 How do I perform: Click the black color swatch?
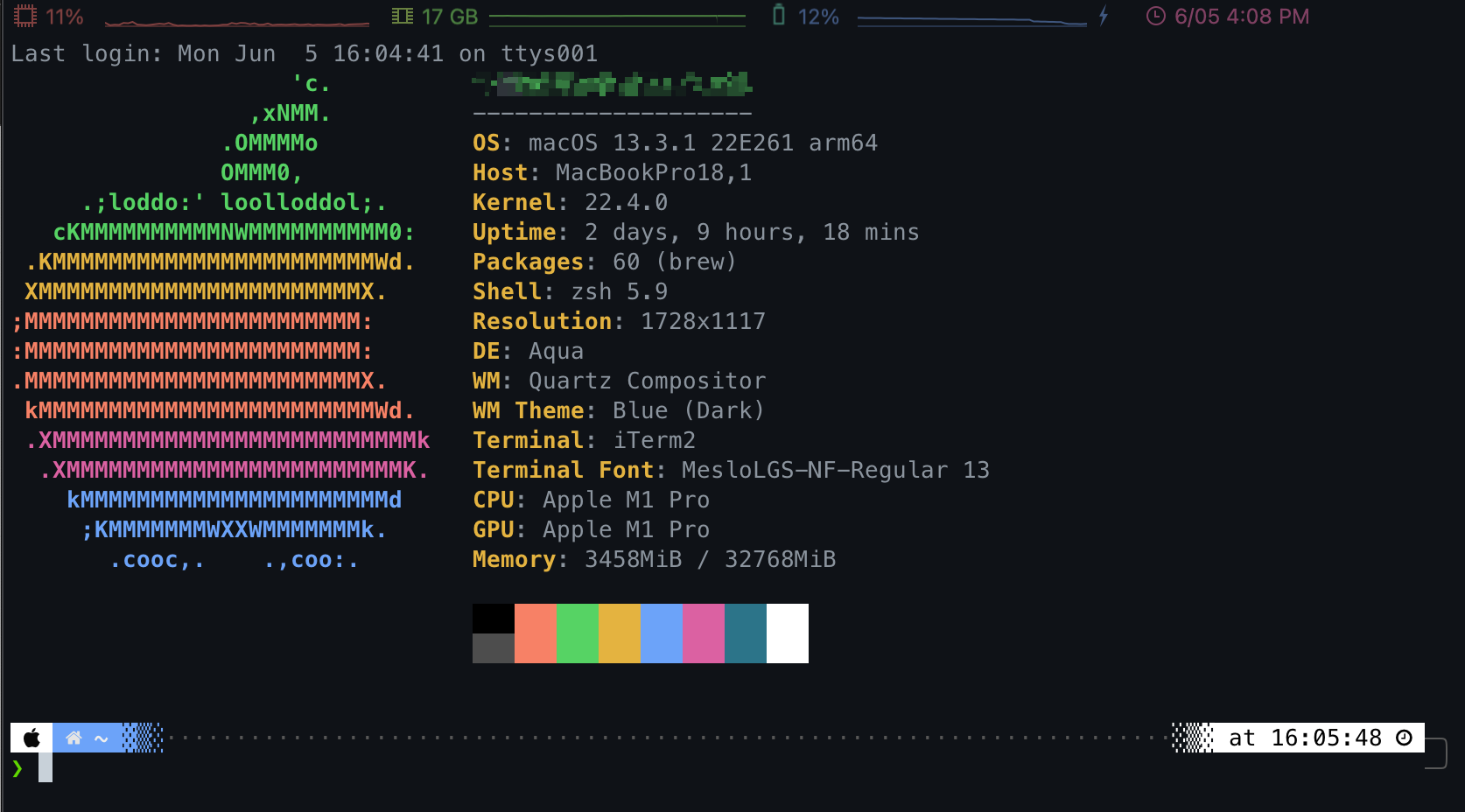point(494,619)
